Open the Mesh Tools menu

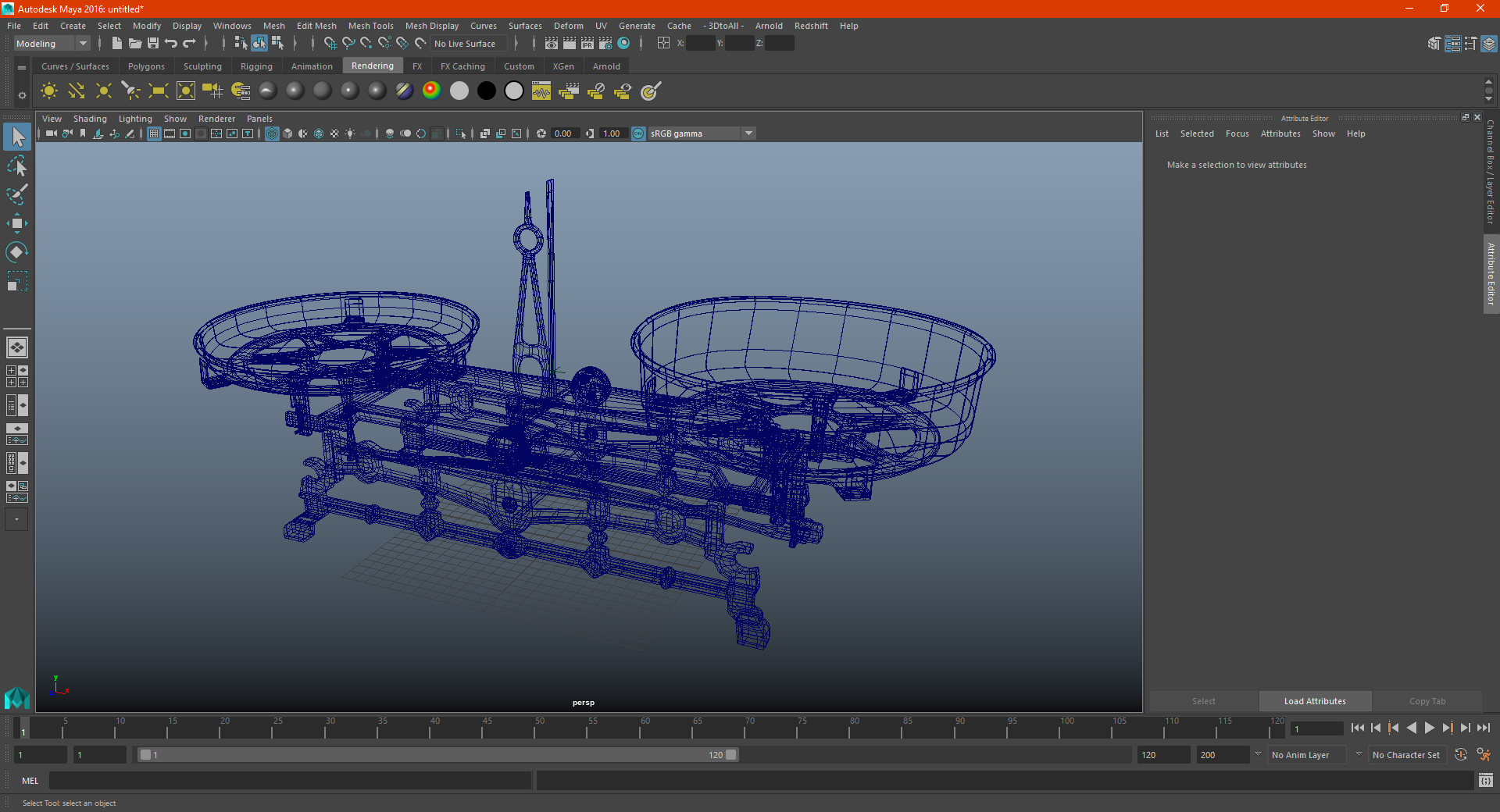[370, 26]
